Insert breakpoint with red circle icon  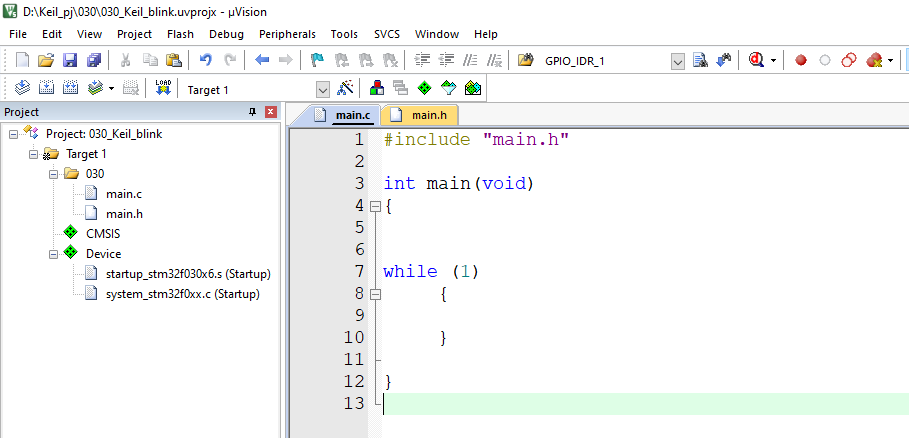coord(801,60)
